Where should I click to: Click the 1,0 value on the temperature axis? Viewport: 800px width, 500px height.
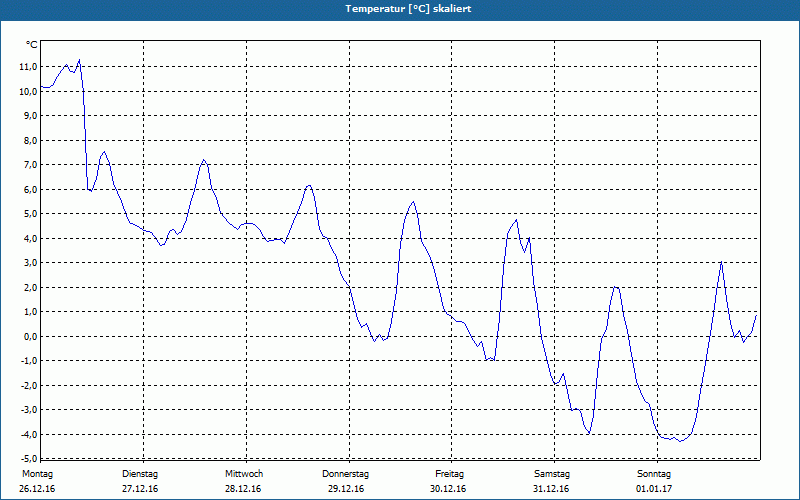click(30, 312)
